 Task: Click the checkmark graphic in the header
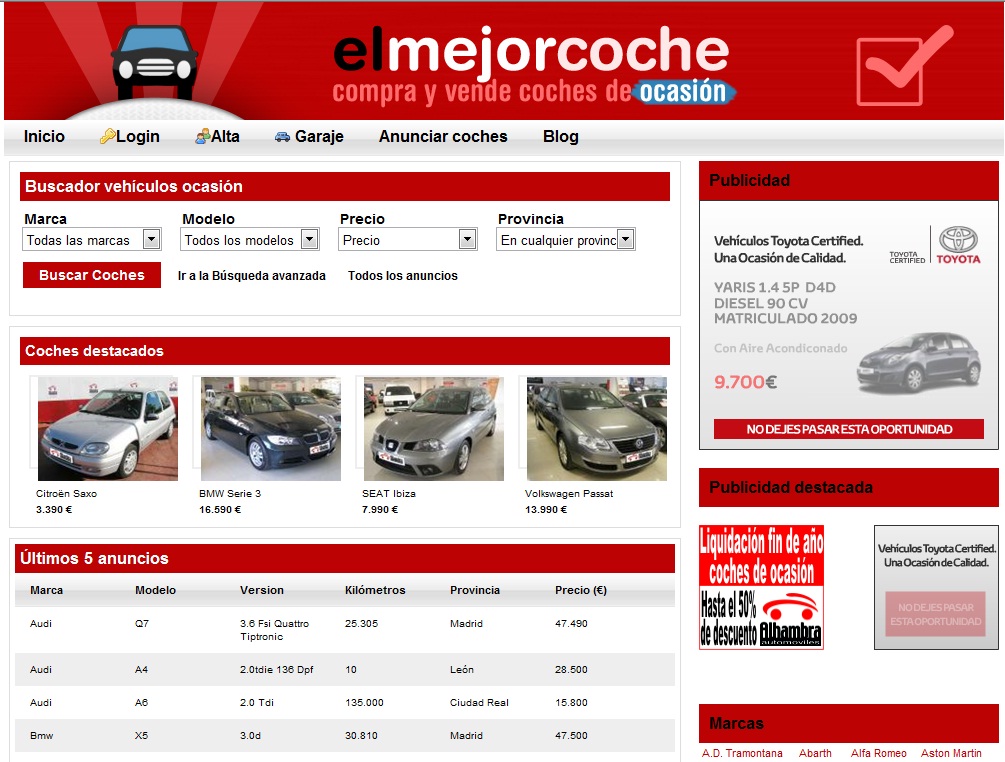904,65
